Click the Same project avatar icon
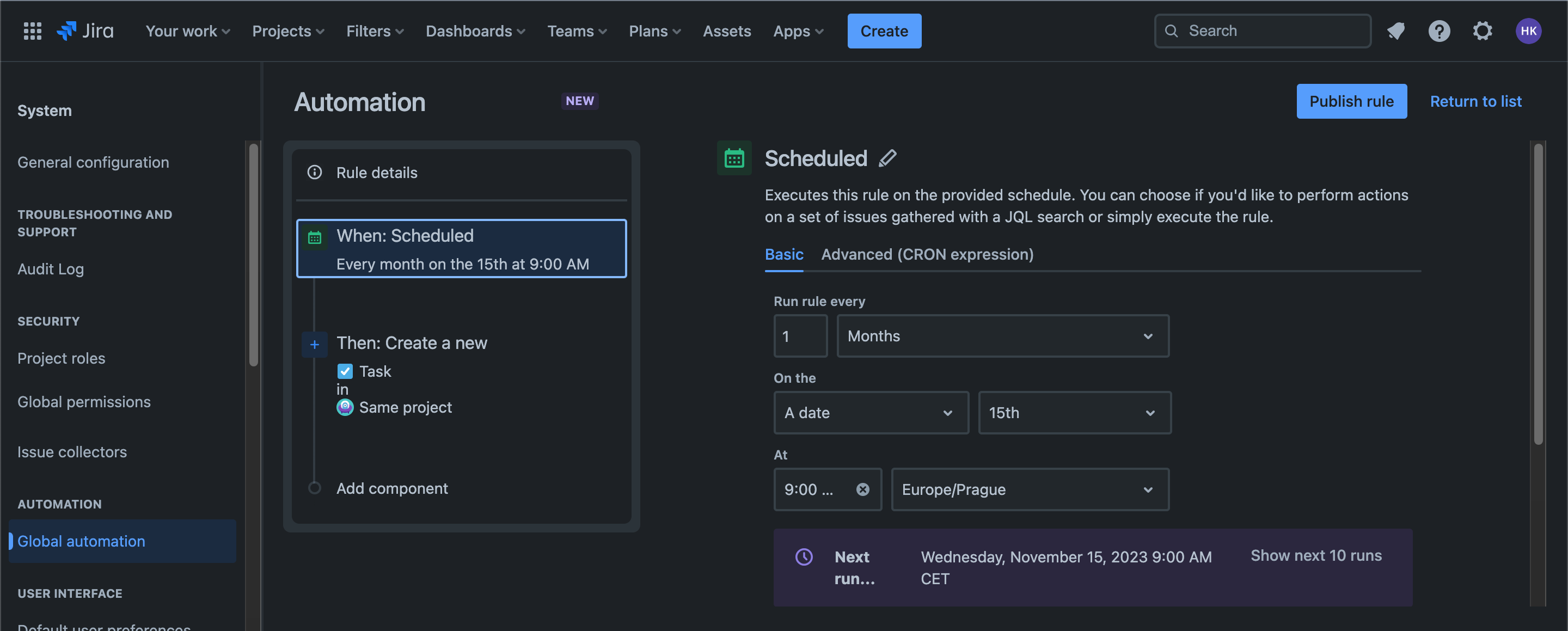 pyautogui.click(x=345, y=407)
